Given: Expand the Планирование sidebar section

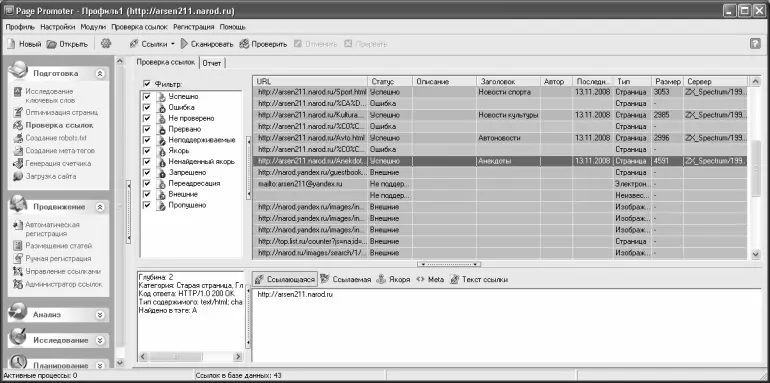Looking at the screenshot, I should click(100, 365).
